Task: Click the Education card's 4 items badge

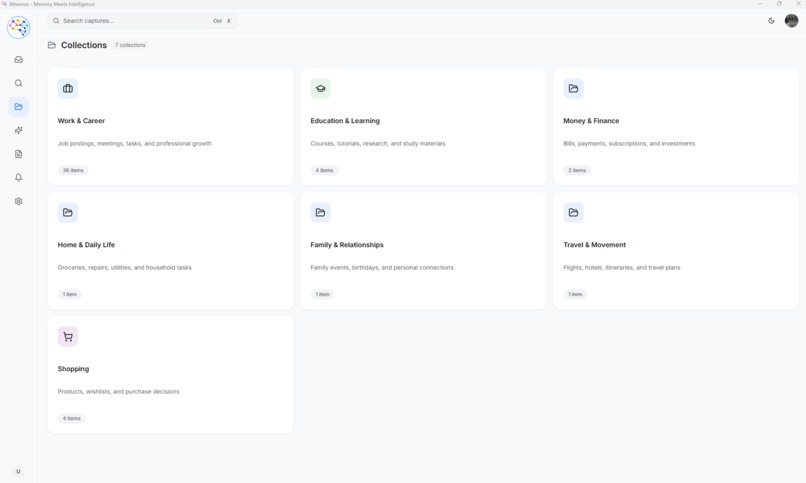Action: point(324,171)
